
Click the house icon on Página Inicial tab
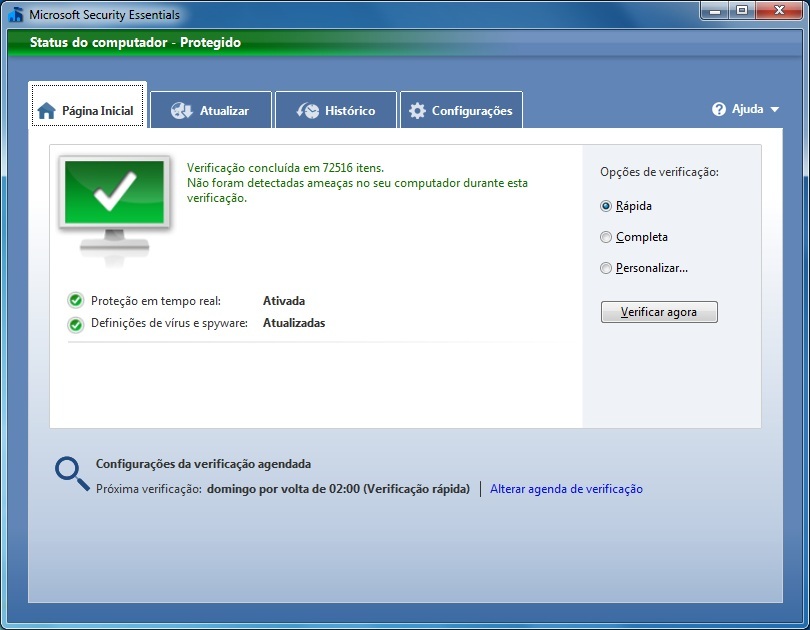click(x=46, y=111)
